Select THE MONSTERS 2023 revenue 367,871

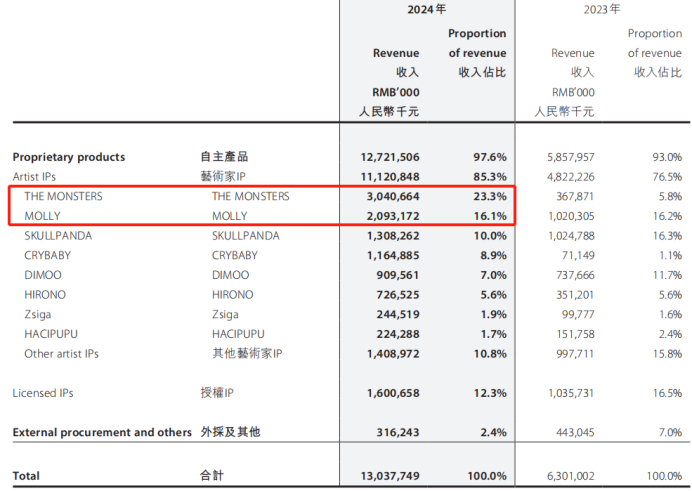(575, 196)
